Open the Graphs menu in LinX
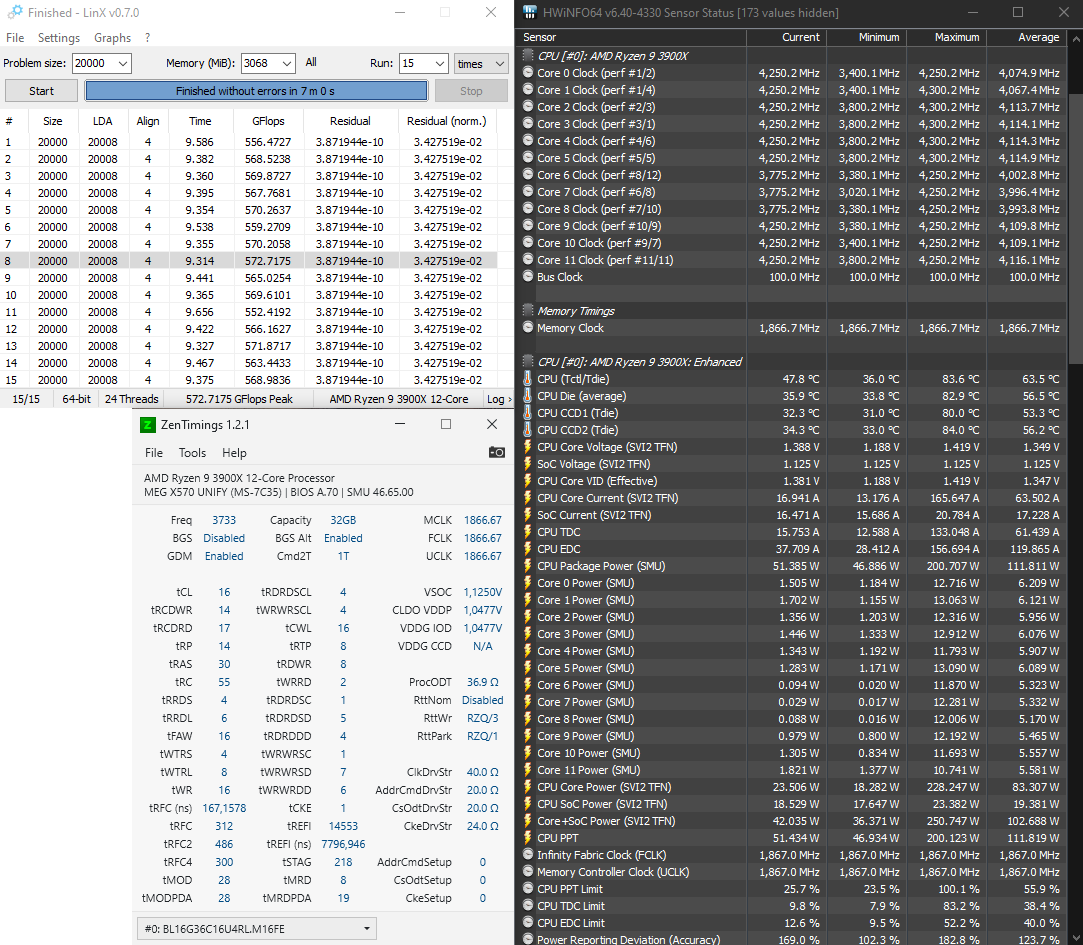Screen dimensions: 1083x945 point(113,38)
